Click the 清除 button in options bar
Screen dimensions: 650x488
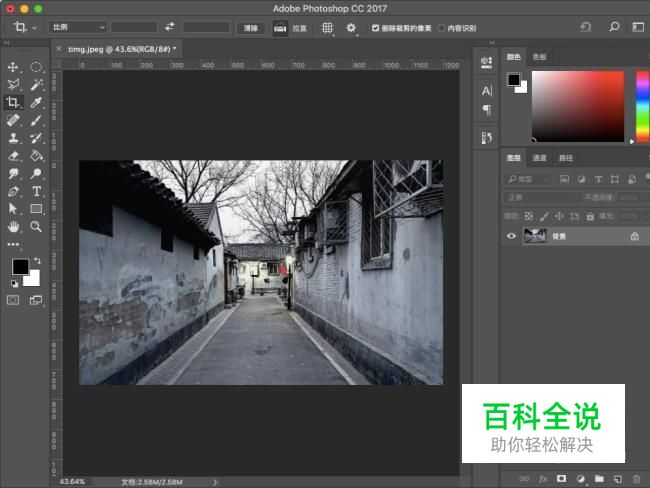(x=251, y=28)
